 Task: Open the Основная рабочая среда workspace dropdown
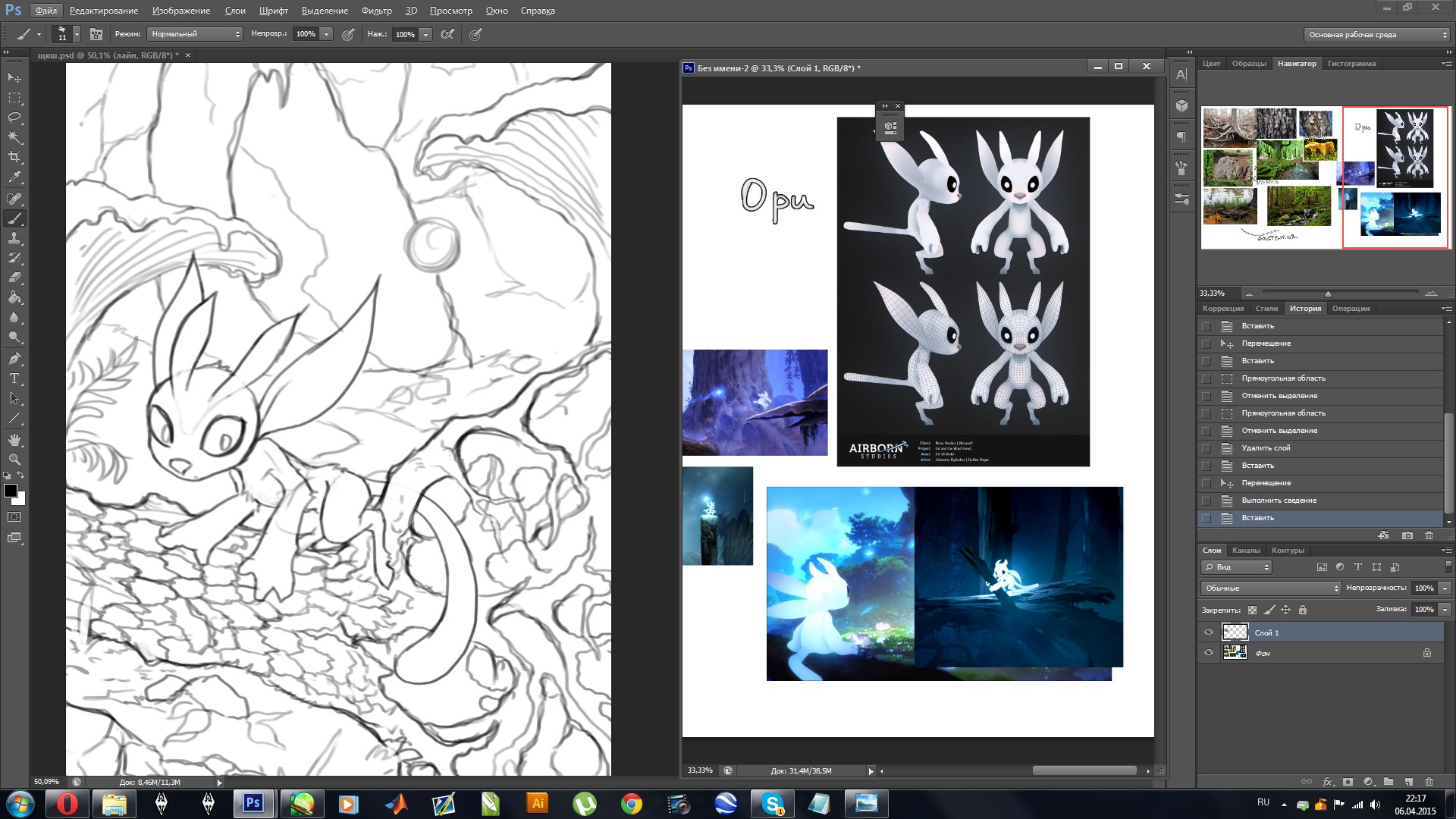[1376, 35]
